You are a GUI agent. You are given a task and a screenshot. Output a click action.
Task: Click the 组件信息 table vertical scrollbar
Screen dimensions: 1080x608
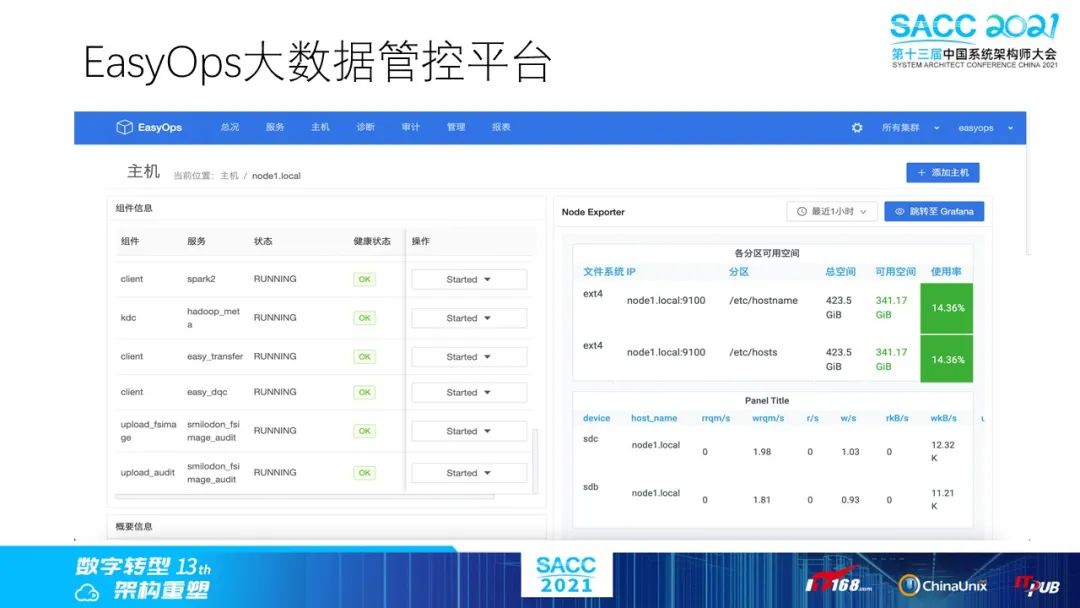click(x=535, y=461)
